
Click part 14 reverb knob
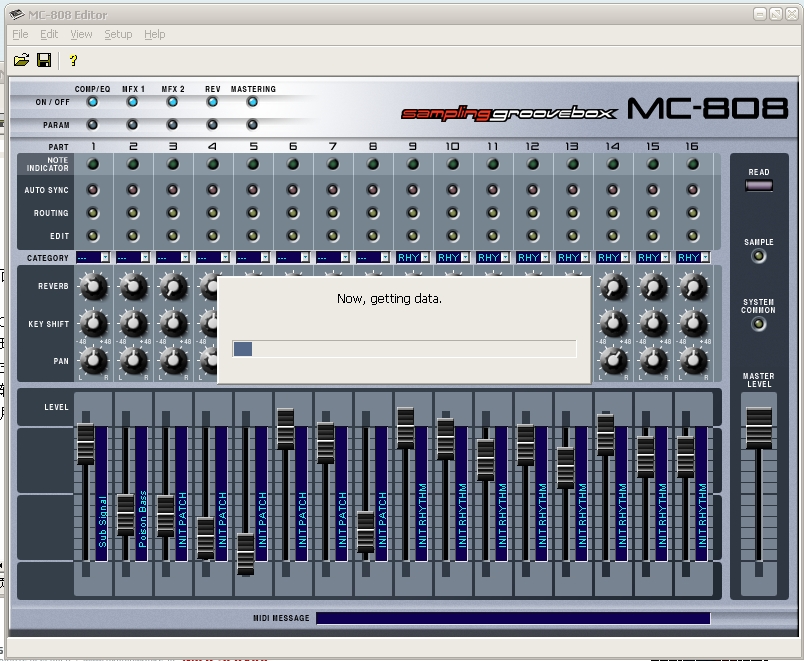click(613, 287)
